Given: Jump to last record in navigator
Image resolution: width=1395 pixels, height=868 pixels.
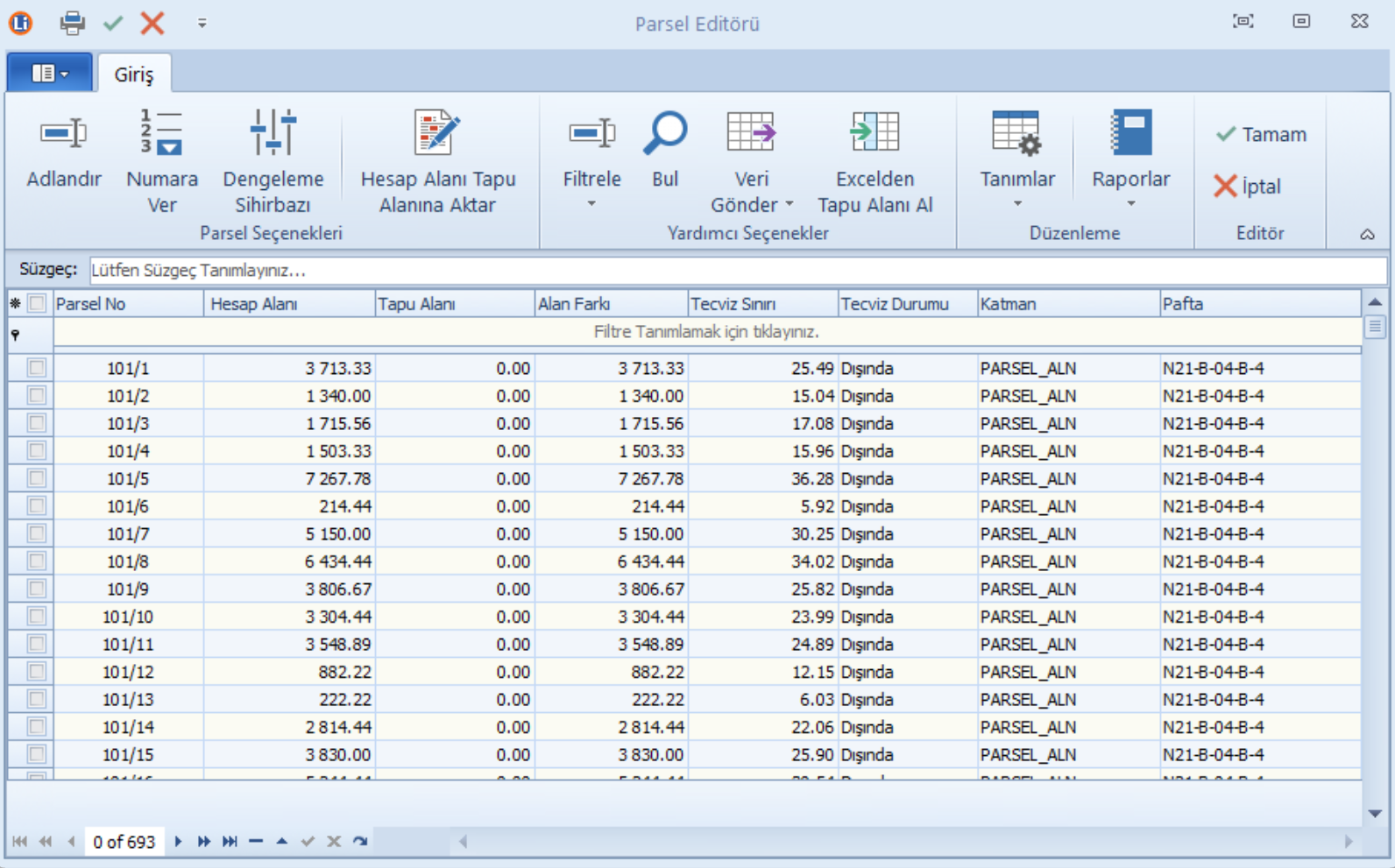Looking at the screenshot, I should pos(230,842).
